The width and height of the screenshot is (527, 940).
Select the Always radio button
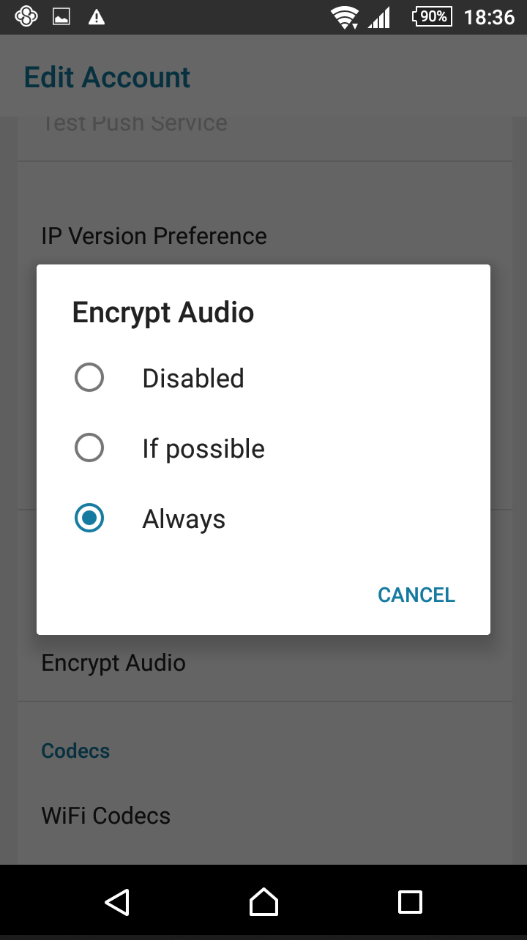(x=89, y=518)
